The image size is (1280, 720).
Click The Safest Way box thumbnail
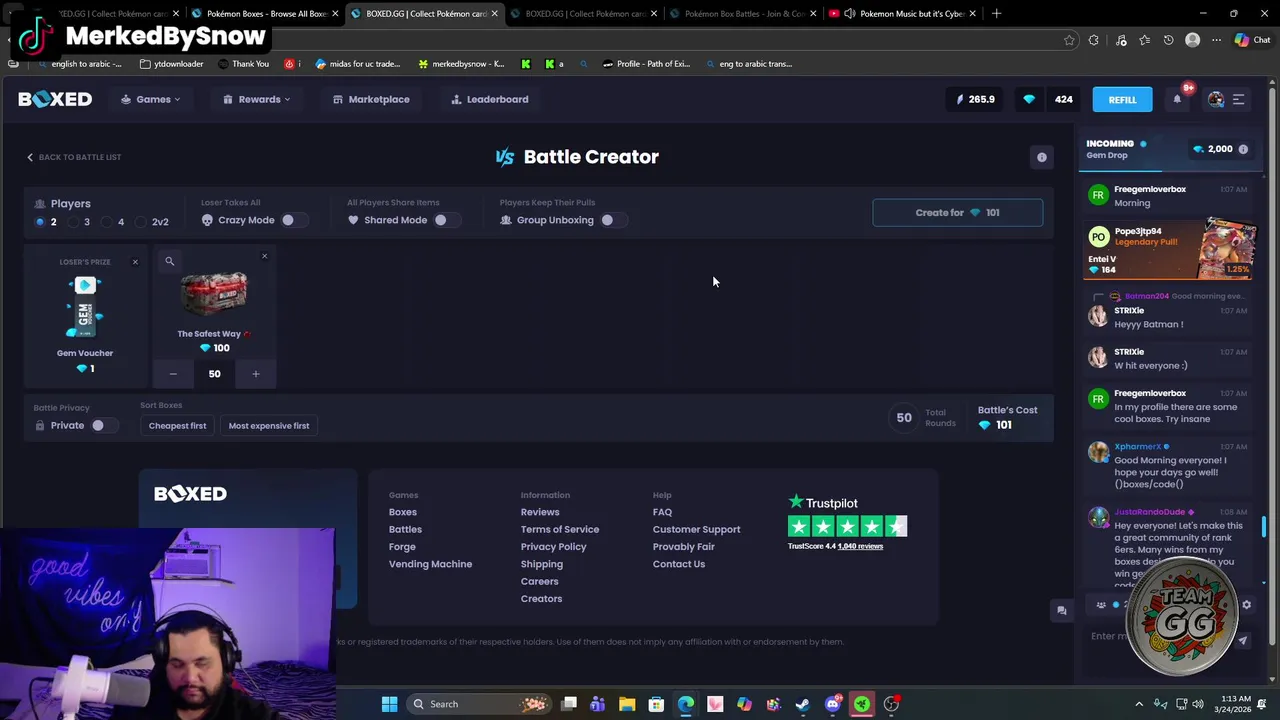coord(213,292)
